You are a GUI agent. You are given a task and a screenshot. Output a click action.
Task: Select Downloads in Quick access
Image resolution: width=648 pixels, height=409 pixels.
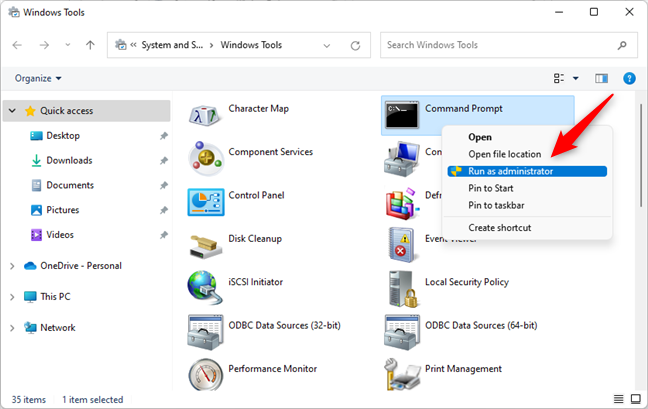69,160
